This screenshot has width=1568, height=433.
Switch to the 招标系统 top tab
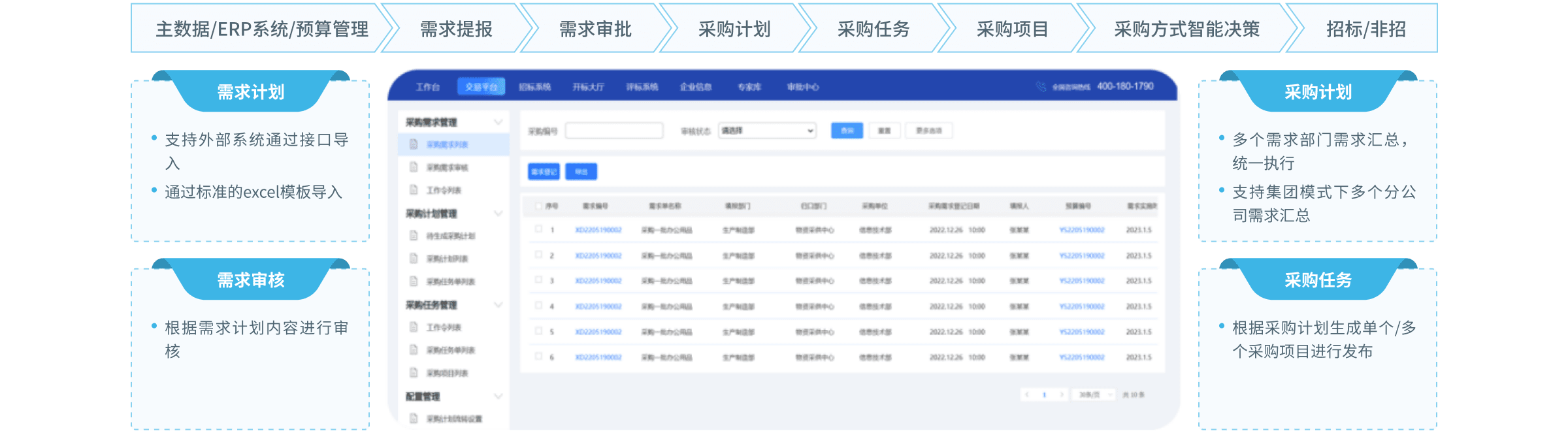[534, 87]
